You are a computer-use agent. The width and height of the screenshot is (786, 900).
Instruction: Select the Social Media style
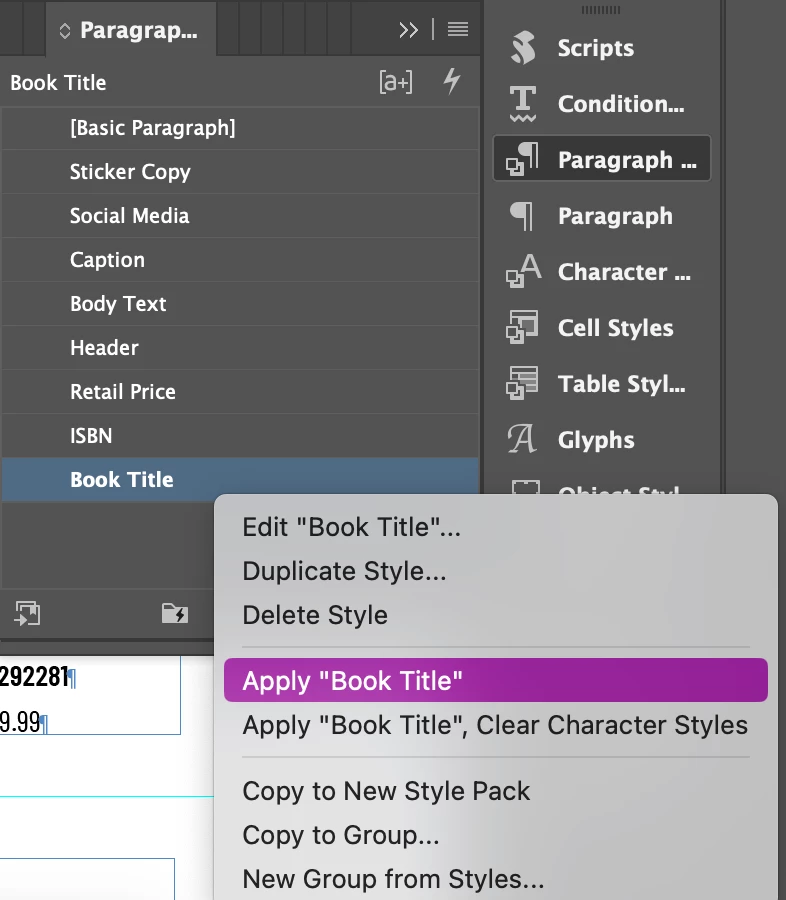240,216
